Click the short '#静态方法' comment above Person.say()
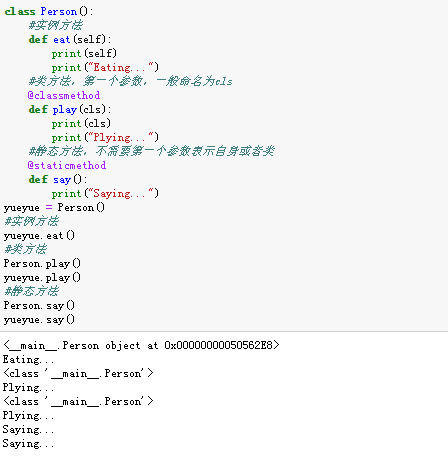The height and width of the screenshot is (459, 448). pyautogui.click(x=32, y=291)
